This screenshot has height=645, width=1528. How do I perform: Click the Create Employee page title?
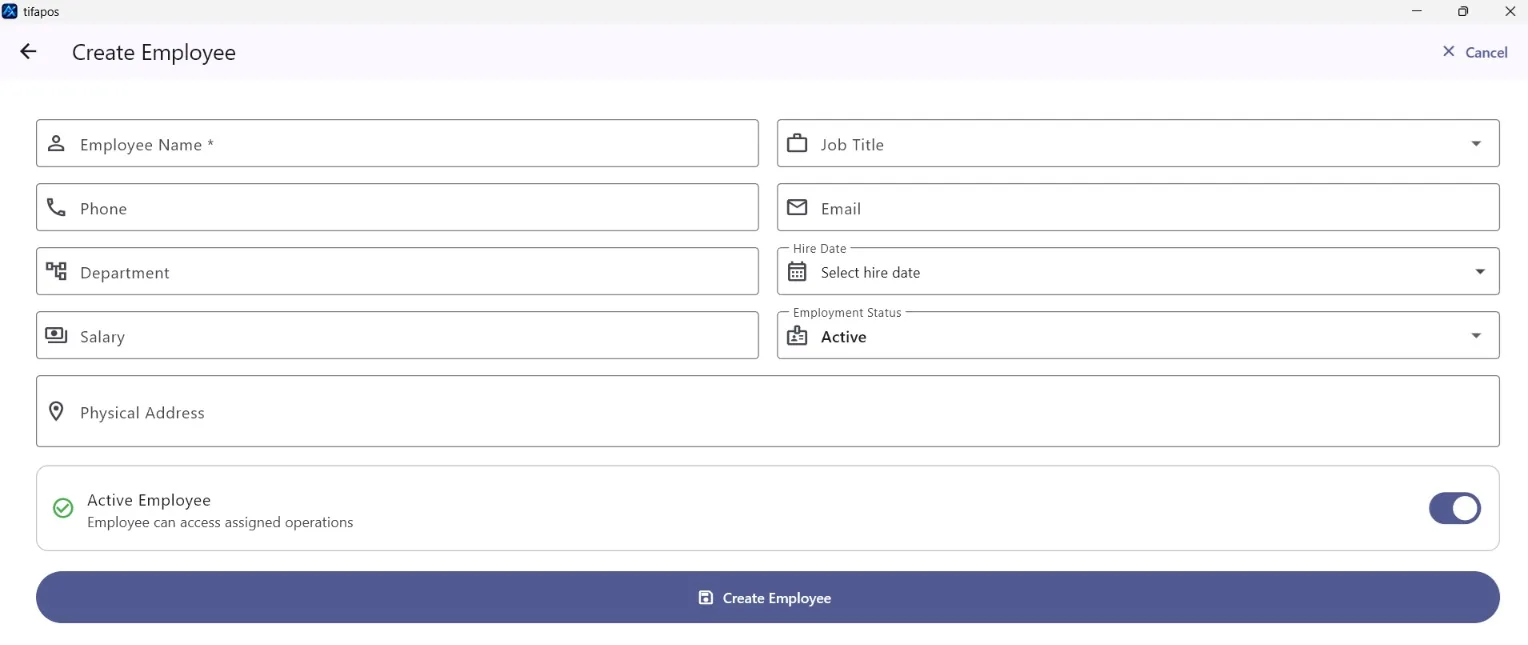pyautogui.click(x=154, y=52)
